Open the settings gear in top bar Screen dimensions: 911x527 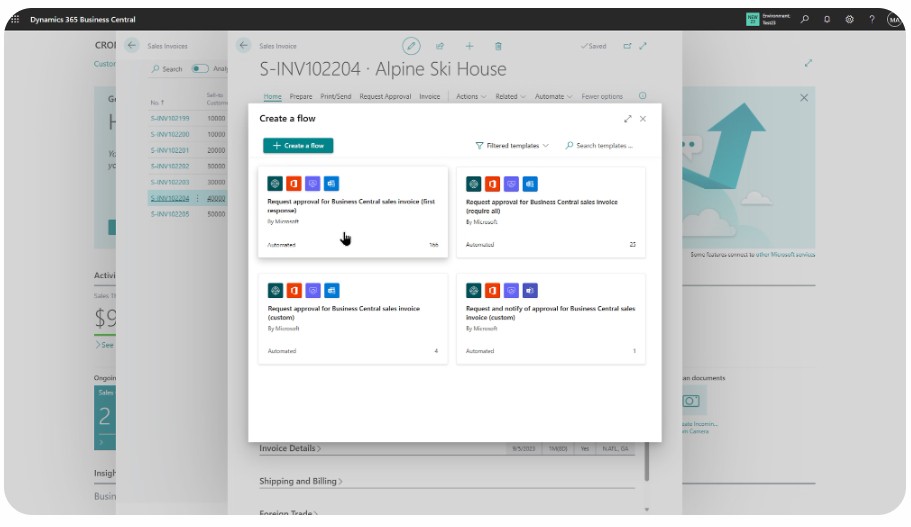click(x=849, y=20)
